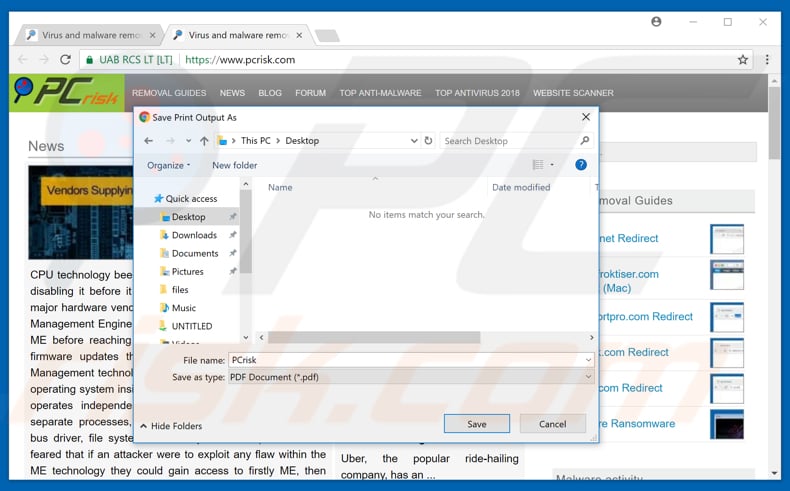The width and height of the screenshot is (790, 491).
Task: Click the horizontal scrollbar in file list
Action: pyautogui.click(x=374, y=337)
